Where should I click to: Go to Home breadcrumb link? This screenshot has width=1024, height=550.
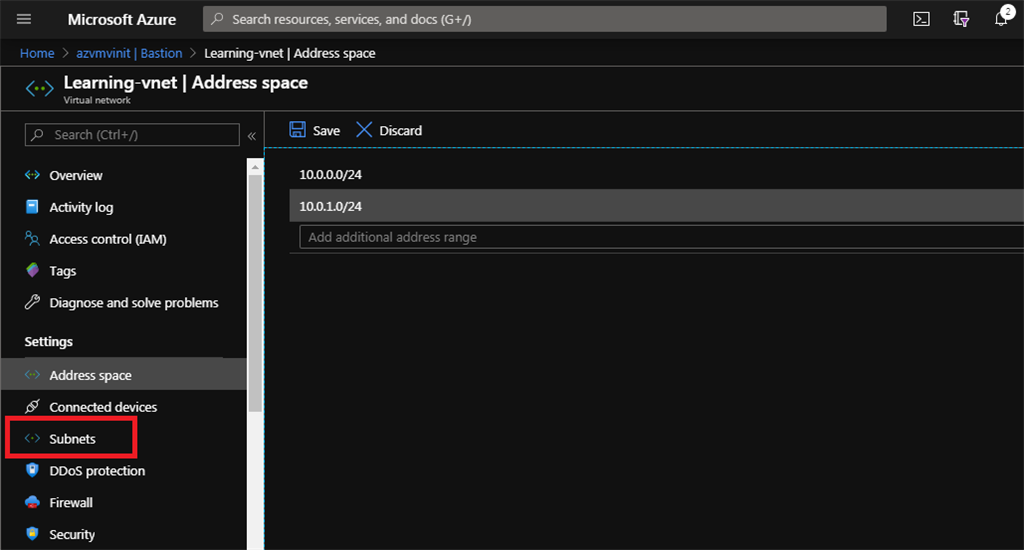pos(37,54)
